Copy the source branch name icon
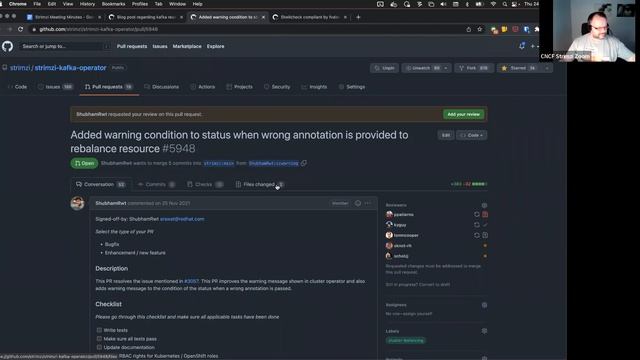The width and height of the screenshot is (640, 360). click(304, 163)
